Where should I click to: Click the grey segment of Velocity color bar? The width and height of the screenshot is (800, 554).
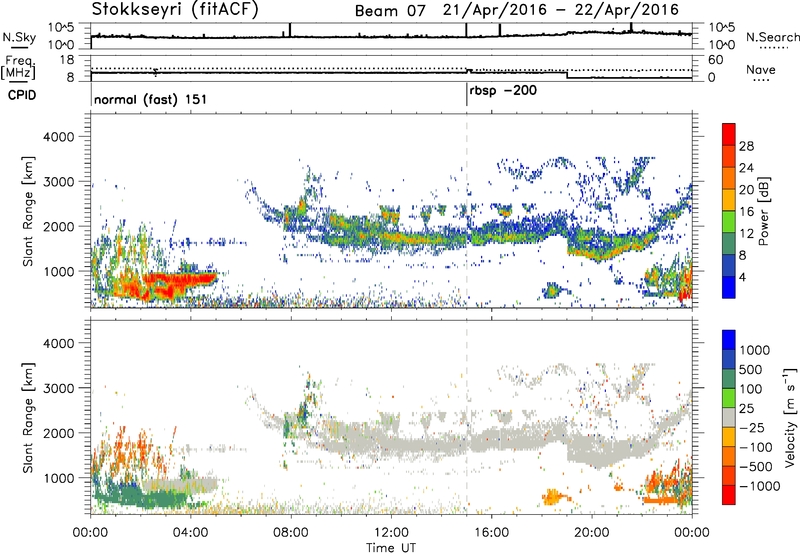[729, 418]
